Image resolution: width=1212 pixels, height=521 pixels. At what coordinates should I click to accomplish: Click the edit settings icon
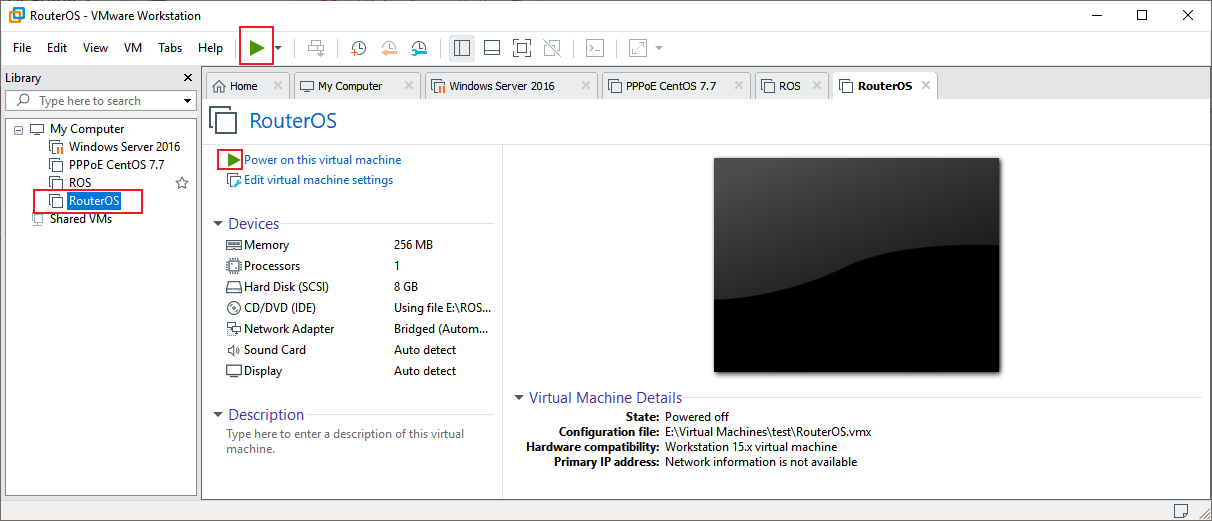(234, 180)
